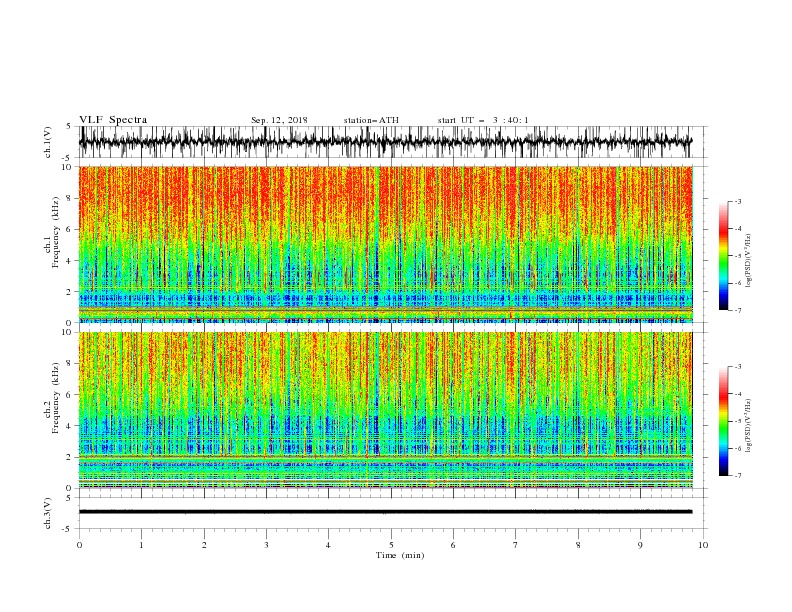Click the ch.2 spectrogram color scale bar

(x=723, y=421)
